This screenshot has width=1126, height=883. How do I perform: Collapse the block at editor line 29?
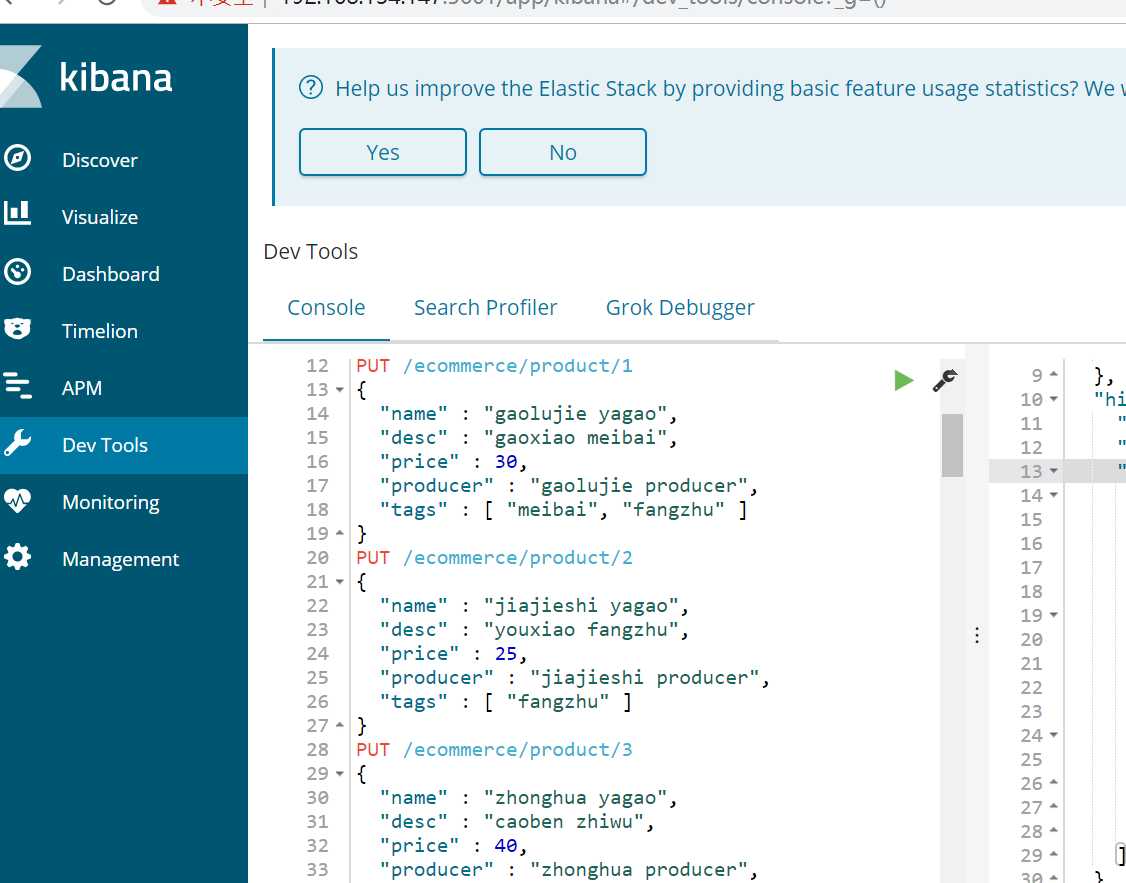(339, 774)
